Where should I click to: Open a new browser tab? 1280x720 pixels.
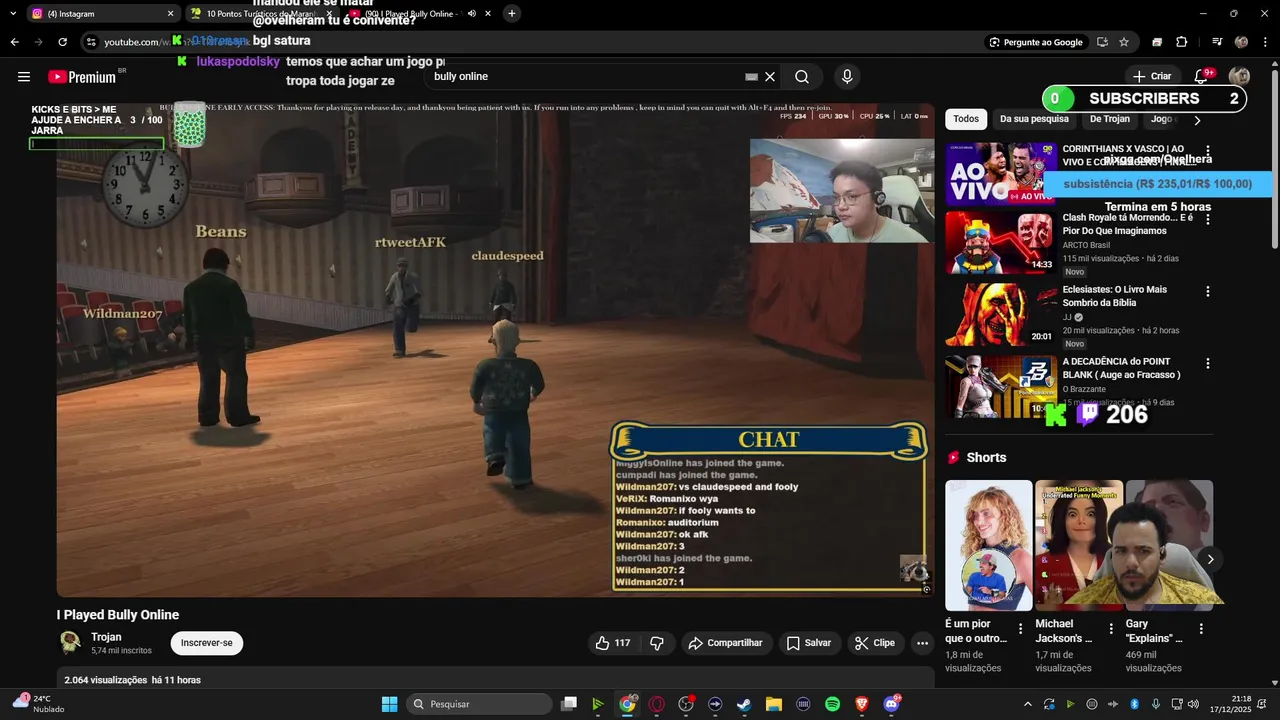pos(512,13)
